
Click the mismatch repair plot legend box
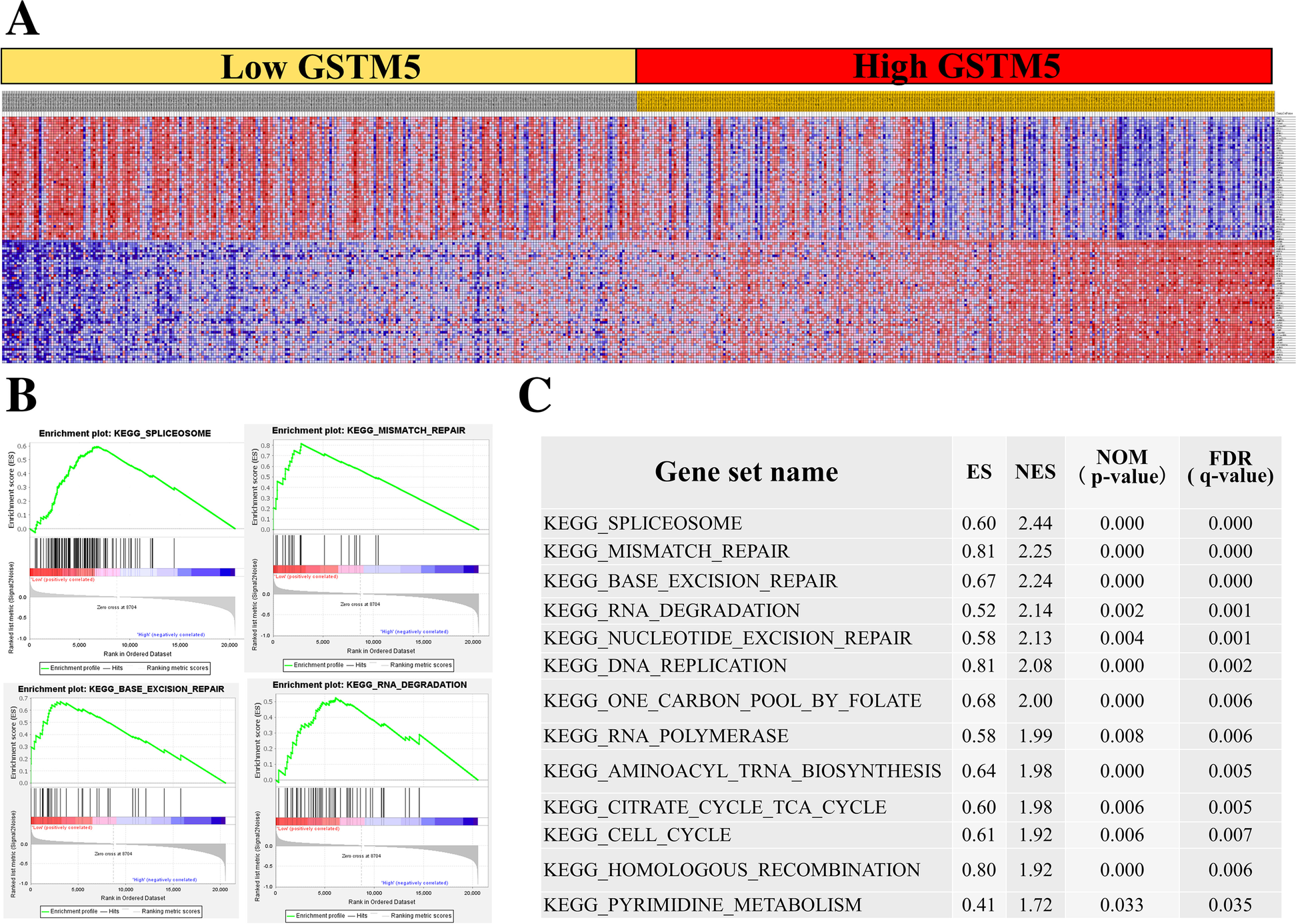tap(369, 665)
